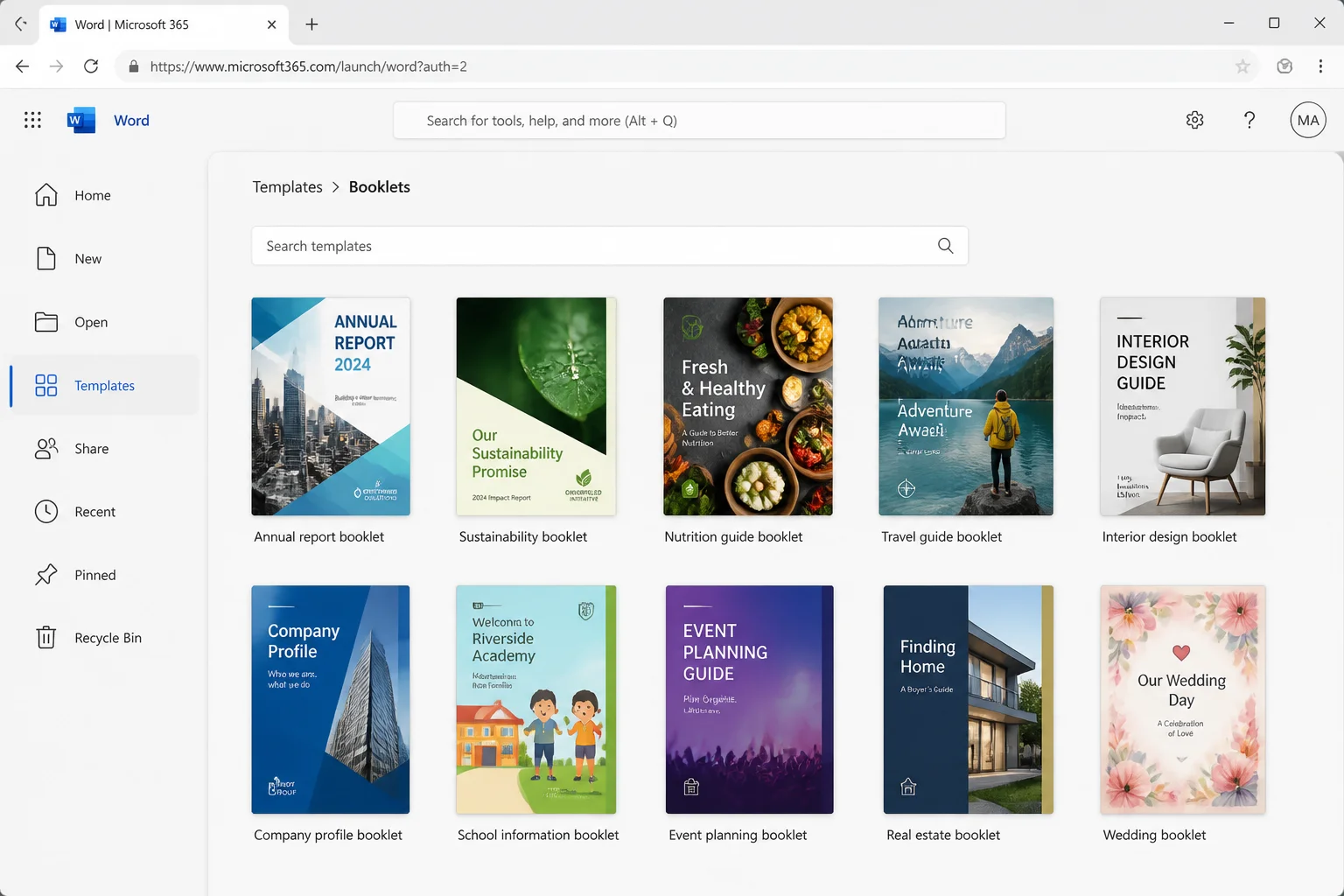Open a new browser tab with plus

tap(311, 24)
